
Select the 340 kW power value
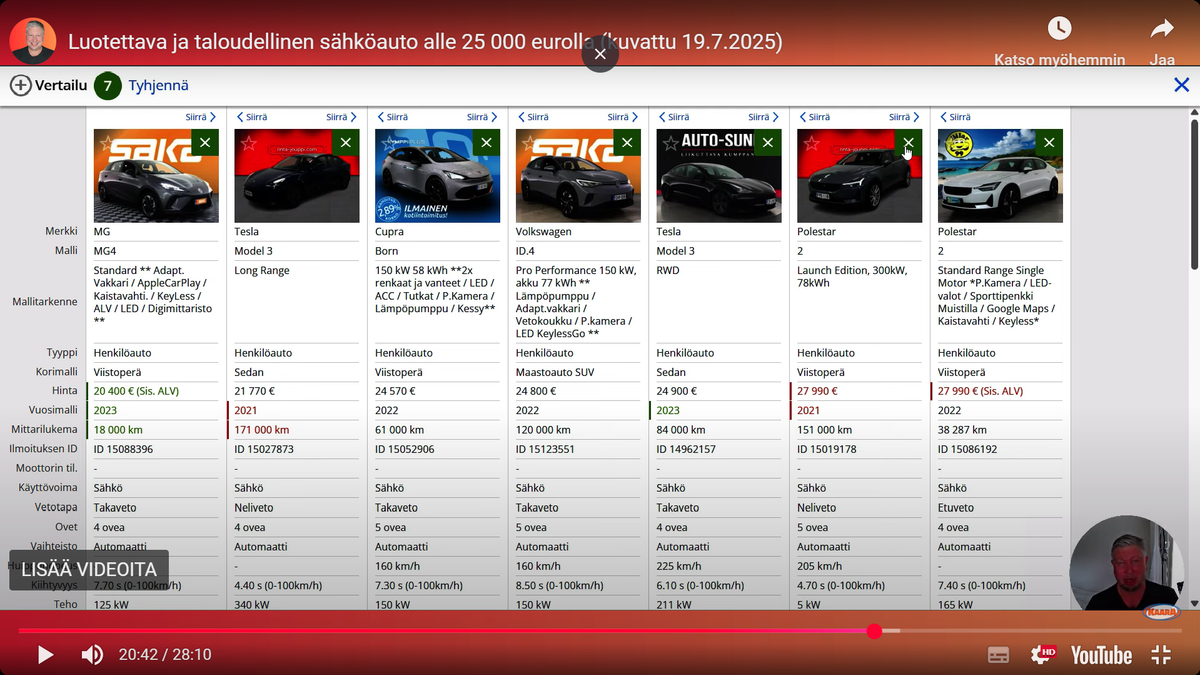tap(252, 604)
